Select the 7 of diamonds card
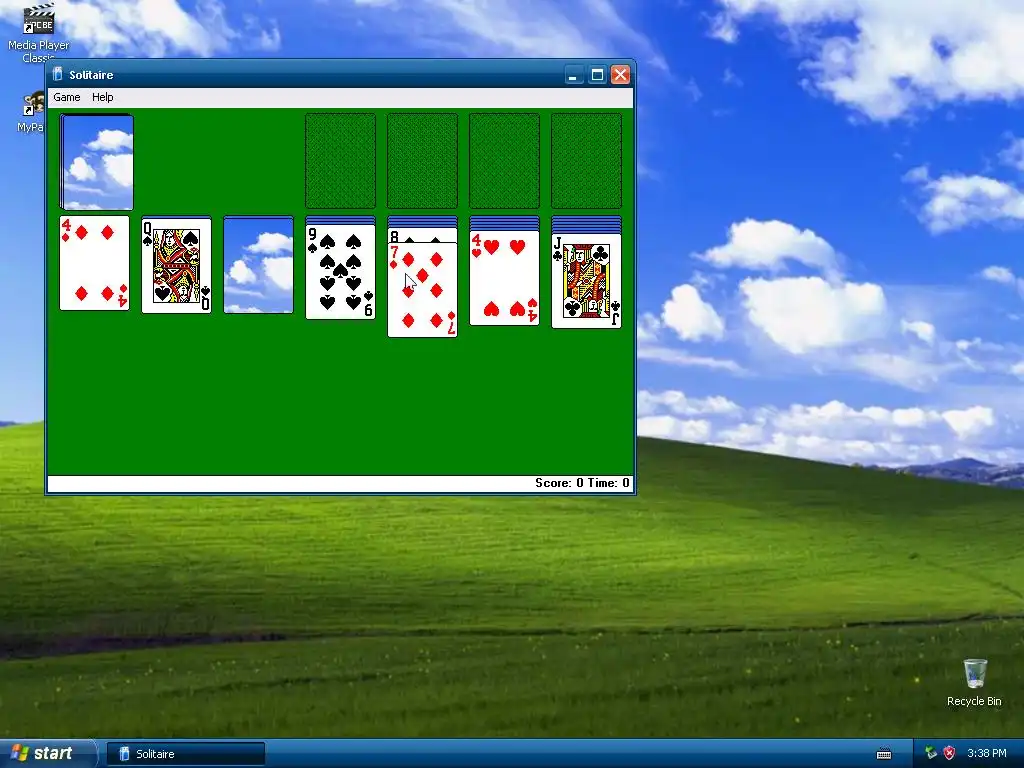 (423, 290)
